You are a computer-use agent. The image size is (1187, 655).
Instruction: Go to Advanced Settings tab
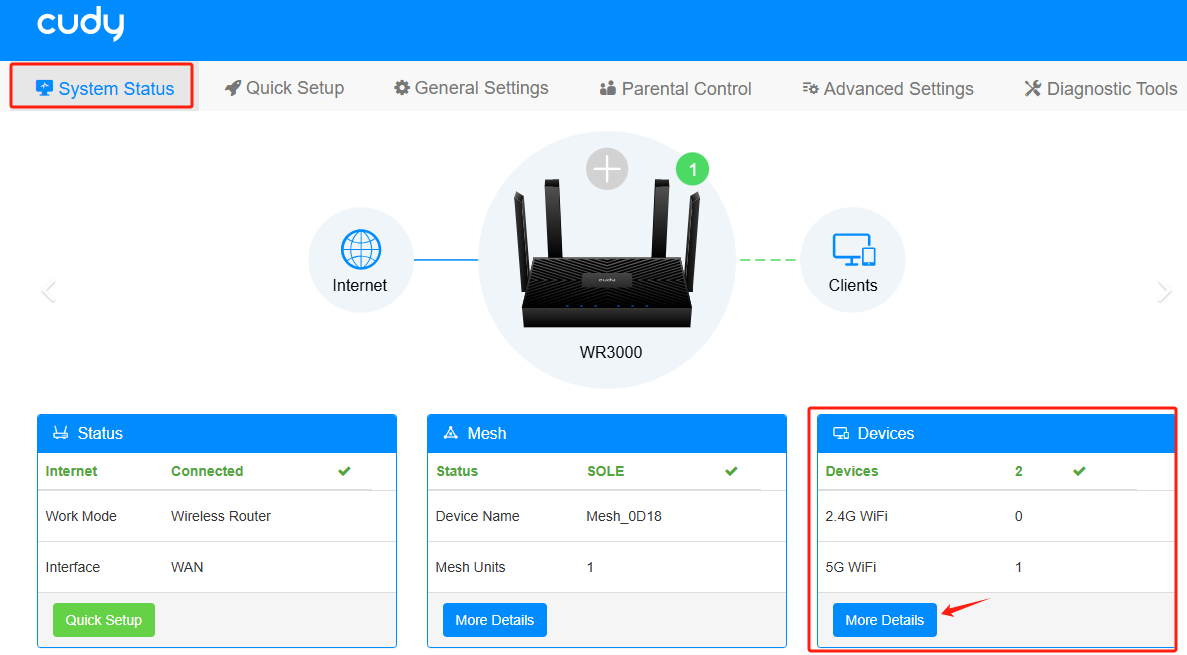tap(888, 89)
